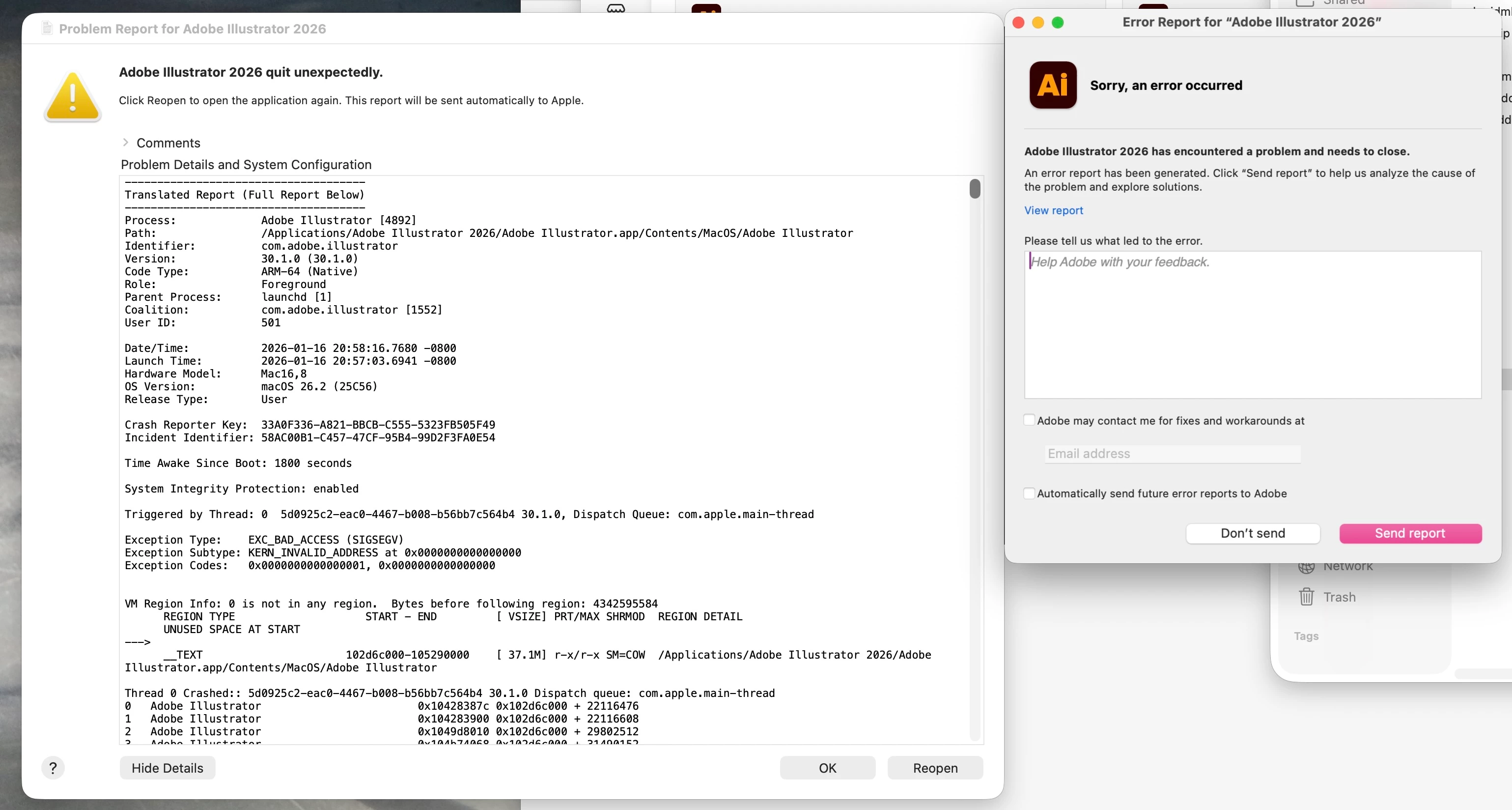Image resolution: width=1512 pixels, height=810 pixels.
Task: Click the 'Problem Details and System Configuration' heading
Action: pyautogui.click(x=246, y=165)
